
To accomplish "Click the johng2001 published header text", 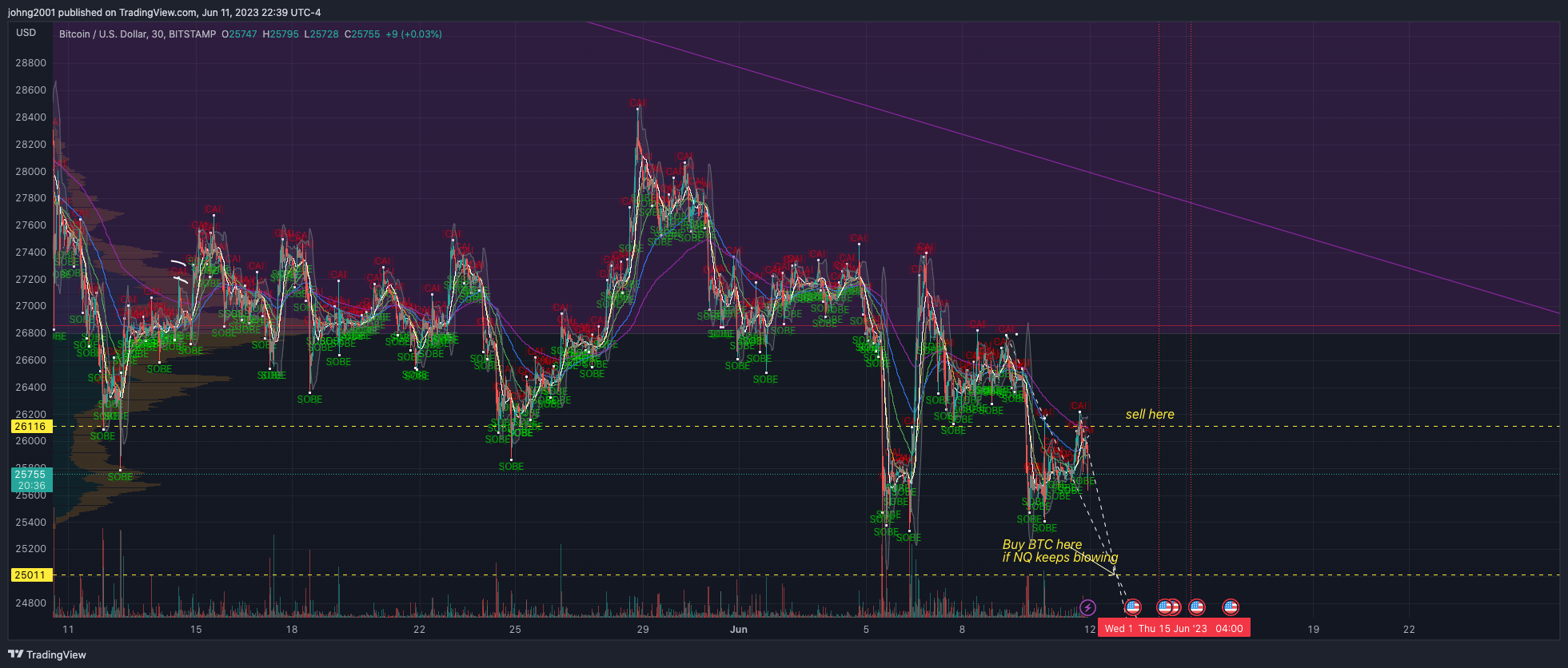I will (x=165, y=12).
